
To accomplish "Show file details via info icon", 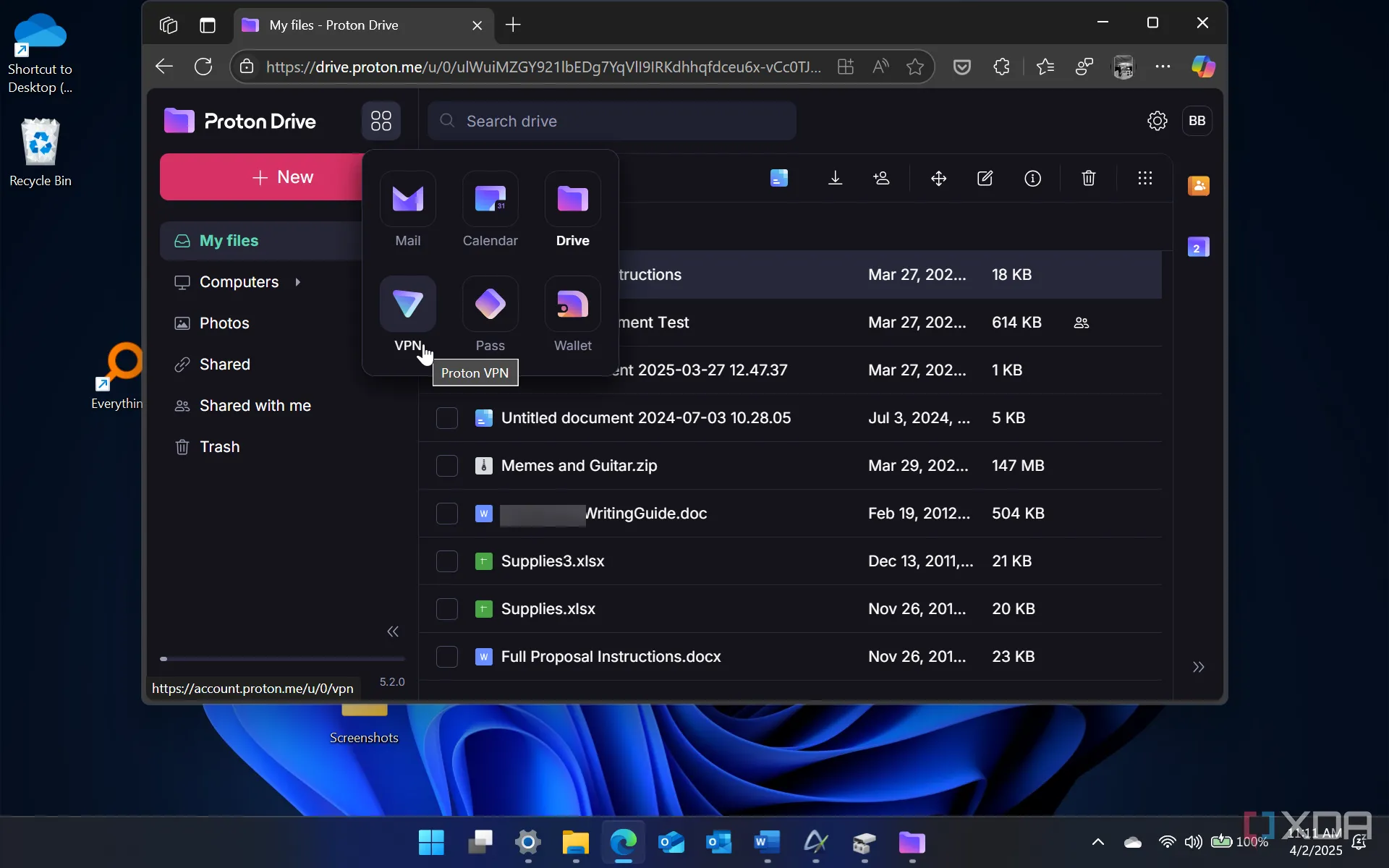I will [1032, 178].
